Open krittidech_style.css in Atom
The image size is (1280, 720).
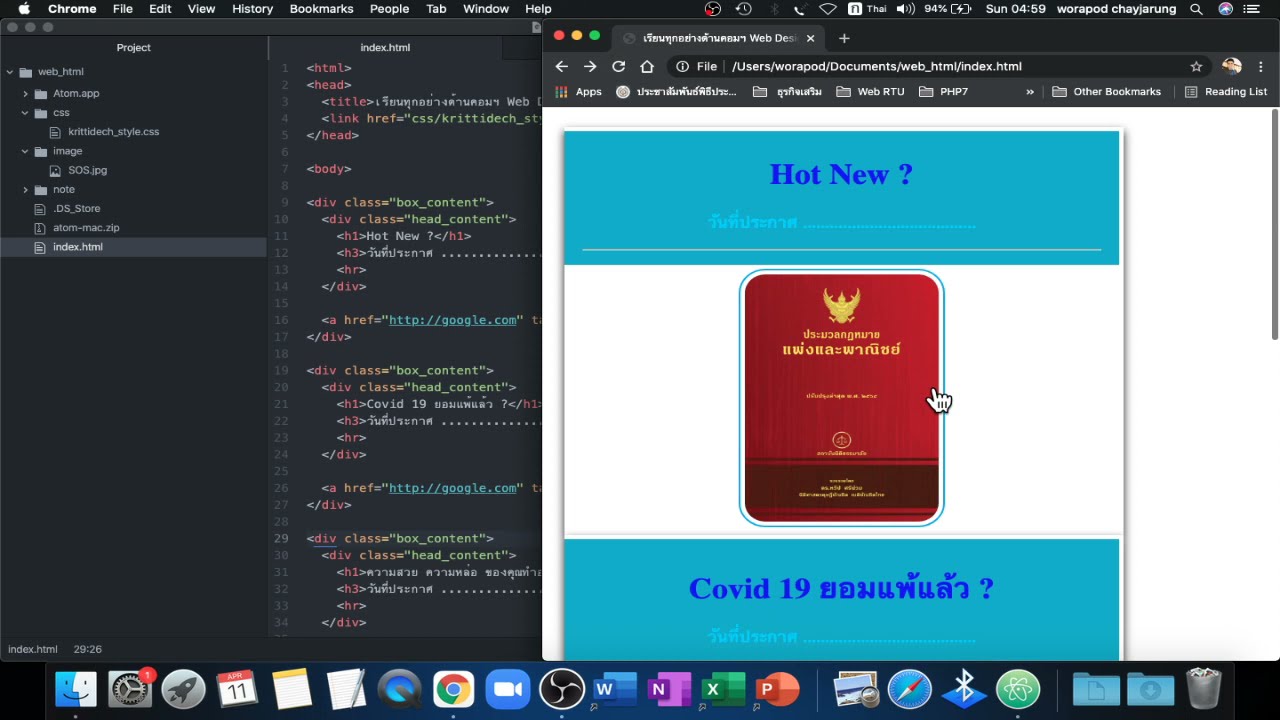(x=113, y=131)
